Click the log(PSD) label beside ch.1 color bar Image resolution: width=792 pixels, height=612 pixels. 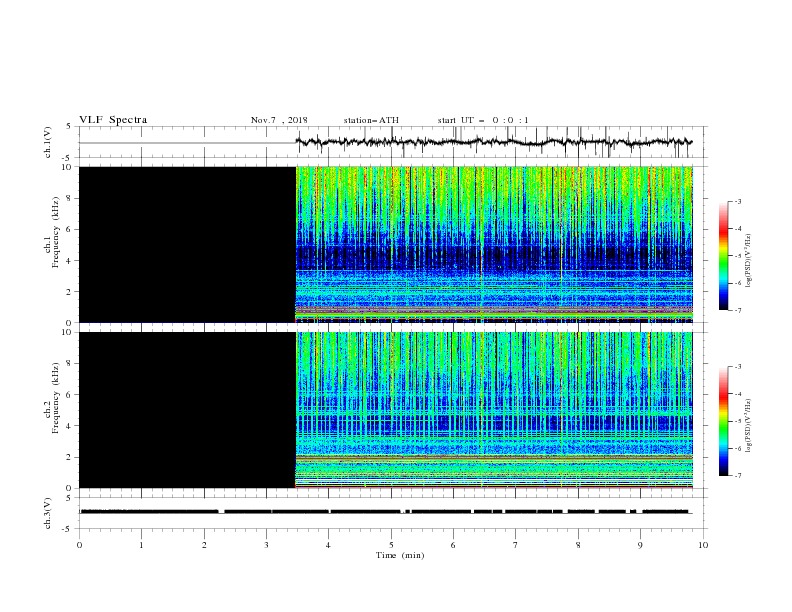(748, 261)
